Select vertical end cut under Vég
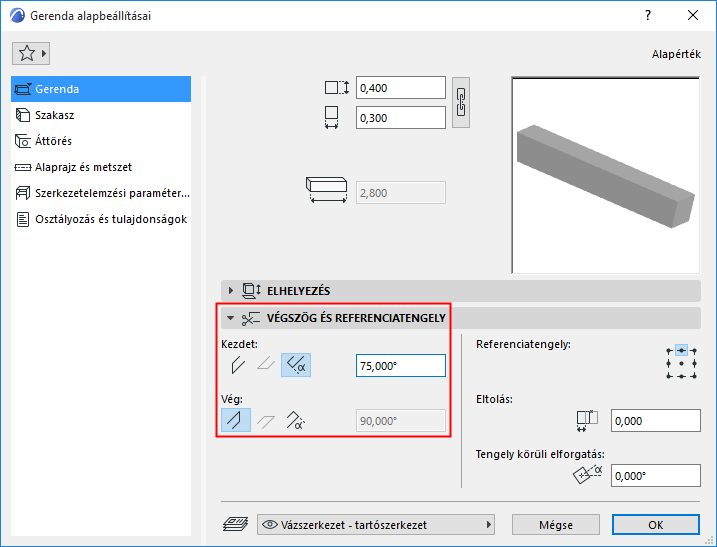This screenshot has width=717, height=547. pos(236,420)
